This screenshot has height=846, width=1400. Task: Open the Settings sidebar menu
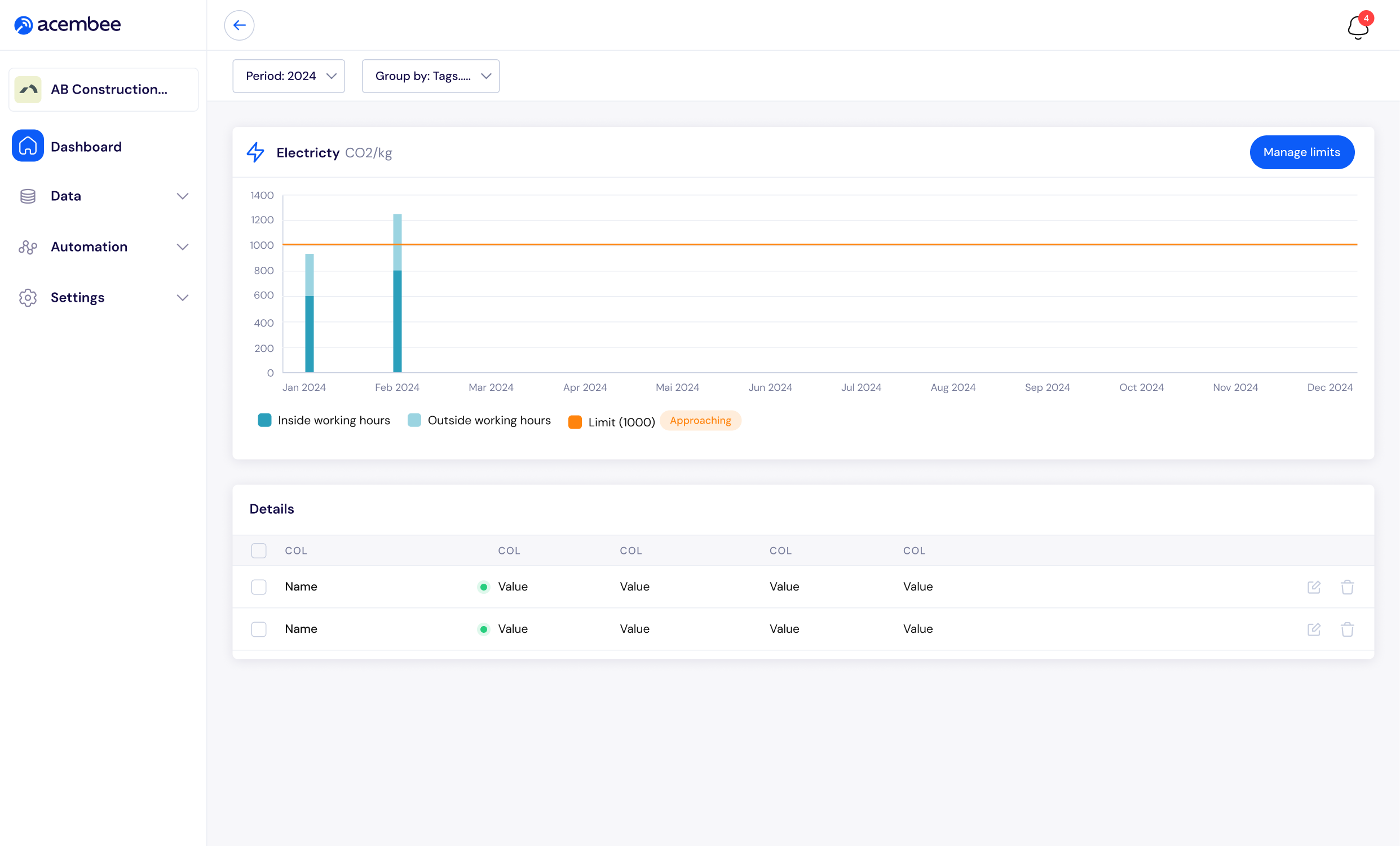(x=78, y=297)
